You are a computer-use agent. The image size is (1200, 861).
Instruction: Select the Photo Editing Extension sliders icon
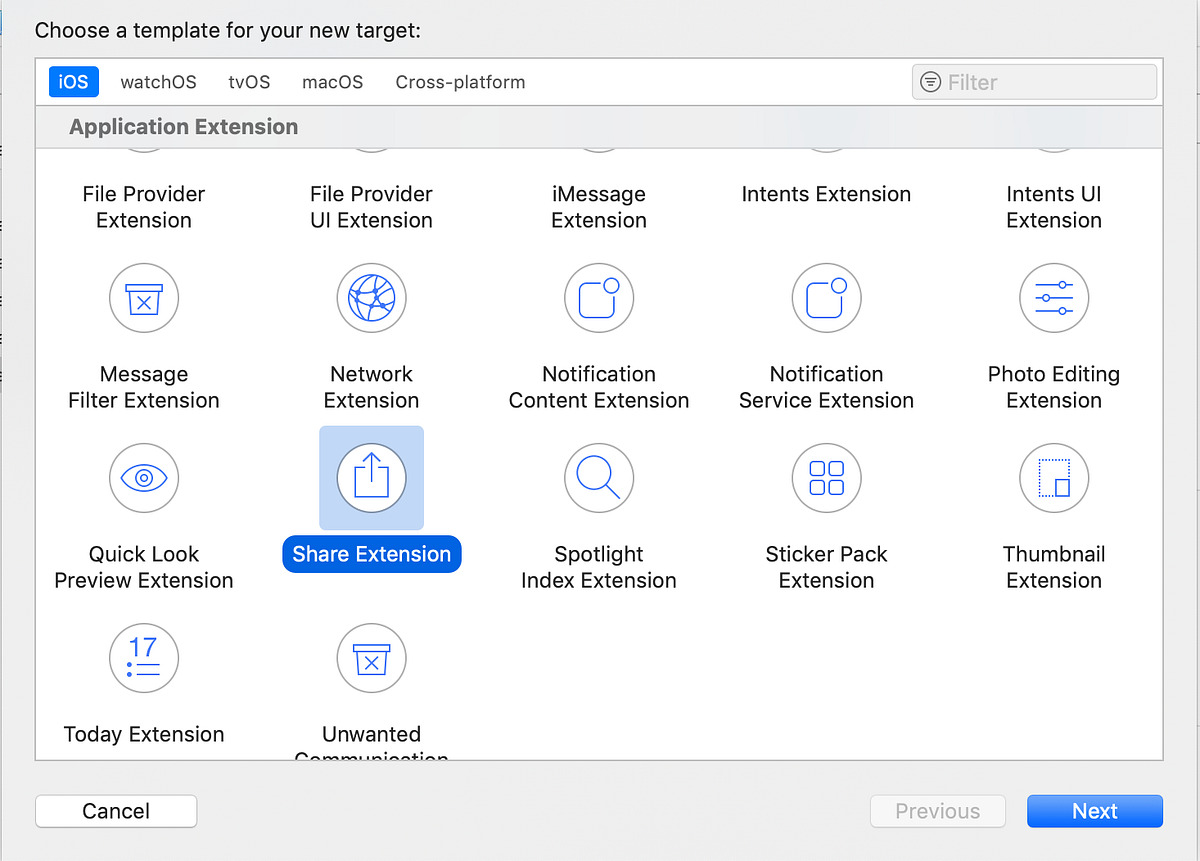(x=1054, y=298)
